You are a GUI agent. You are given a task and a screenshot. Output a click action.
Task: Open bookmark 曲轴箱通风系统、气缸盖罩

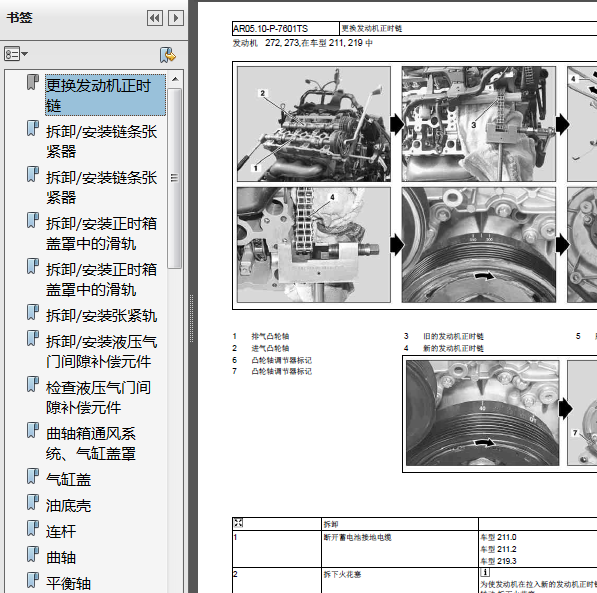91,444
